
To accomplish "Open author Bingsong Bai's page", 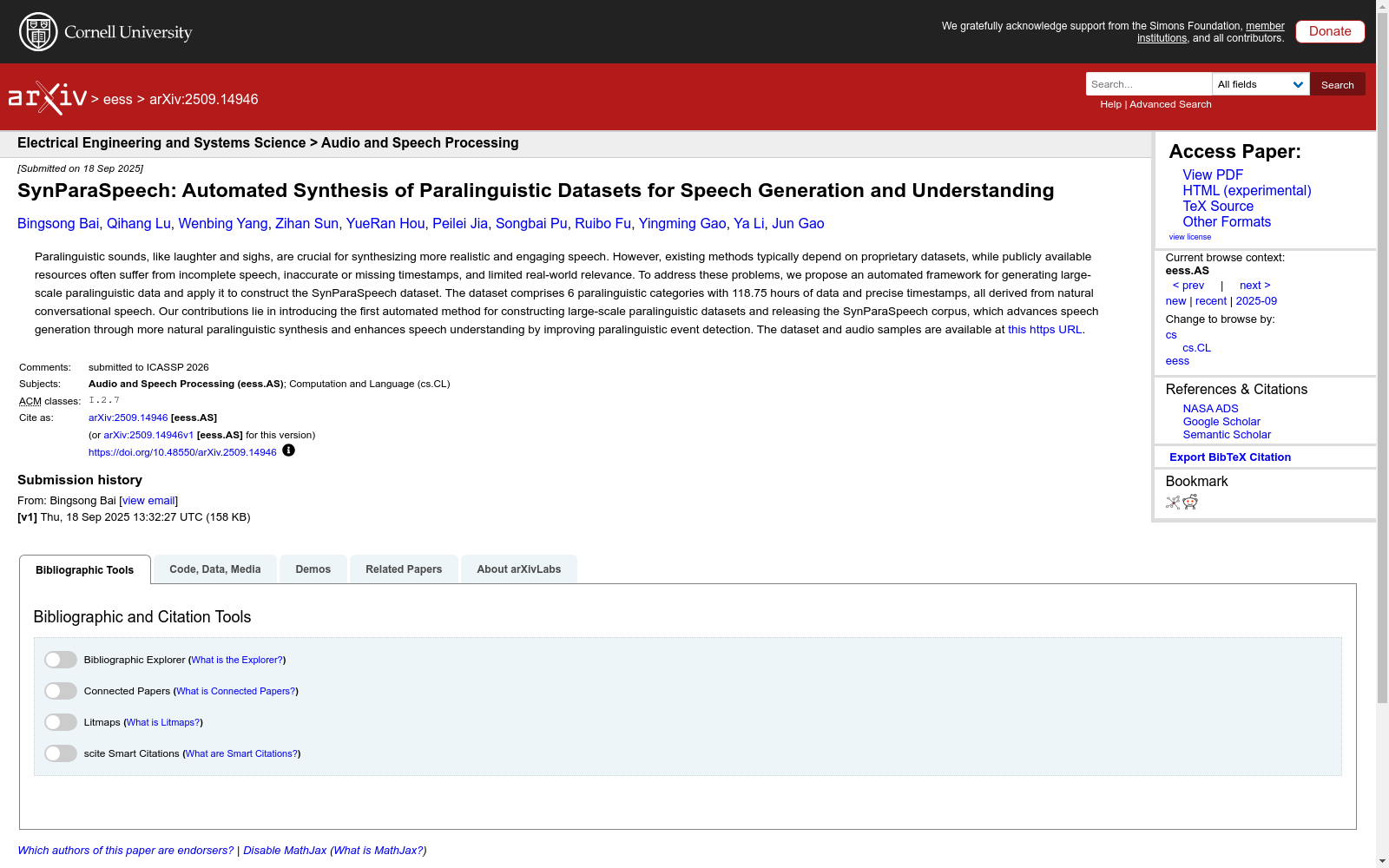I will pyautogui.click(x=58, y=223).
